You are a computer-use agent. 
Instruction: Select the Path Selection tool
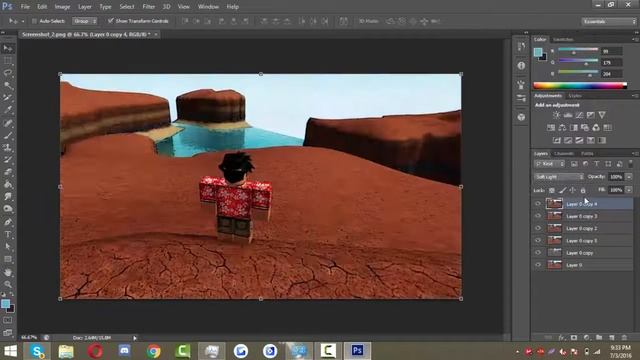click(x=8, y=247)
